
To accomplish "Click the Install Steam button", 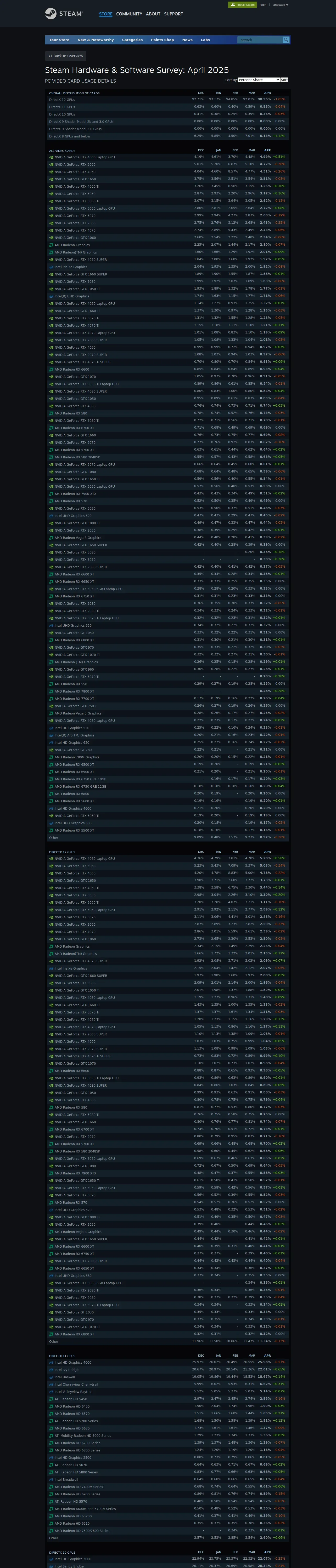I will [242, 5].
